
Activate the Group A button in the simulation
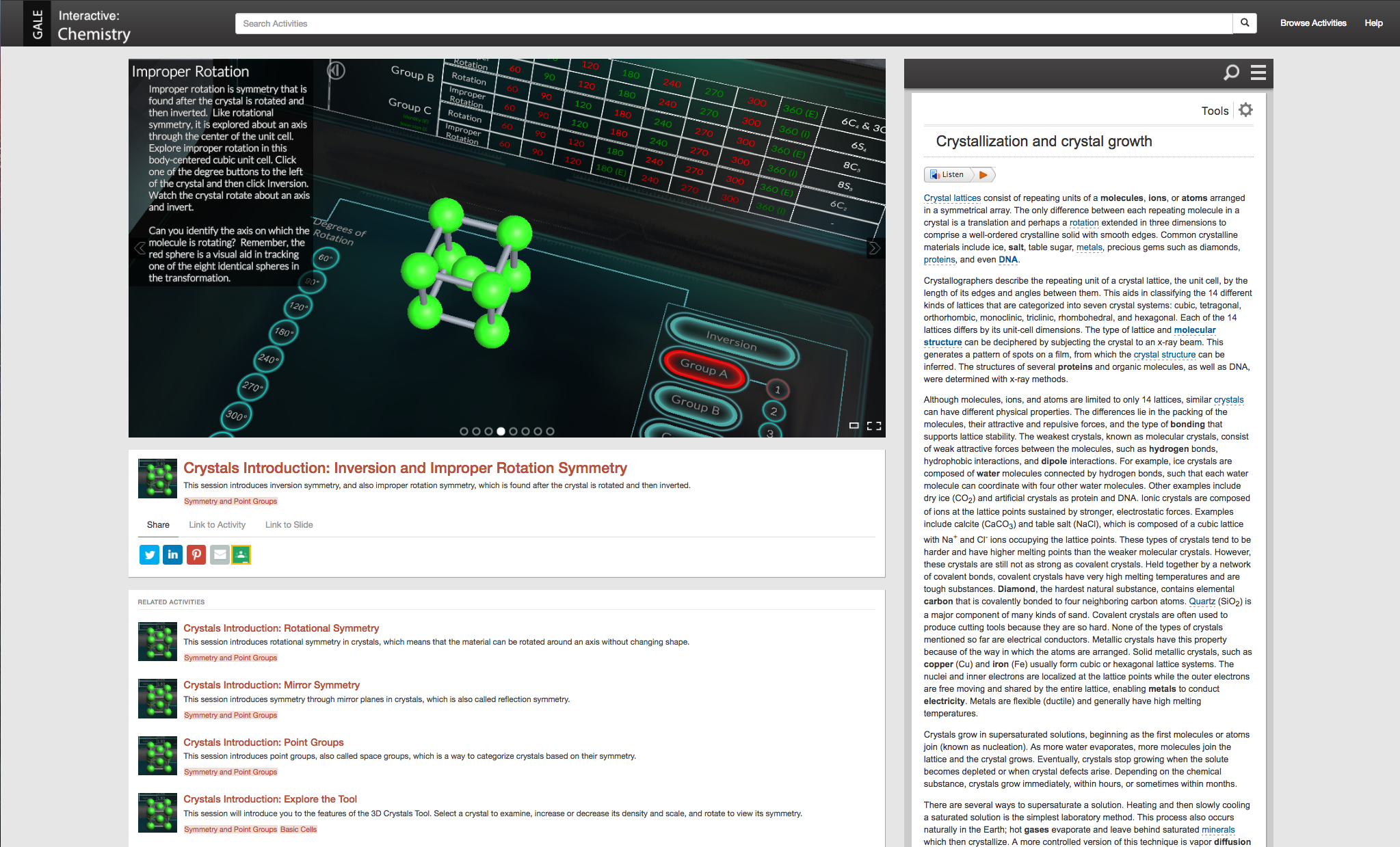(704, 369)
